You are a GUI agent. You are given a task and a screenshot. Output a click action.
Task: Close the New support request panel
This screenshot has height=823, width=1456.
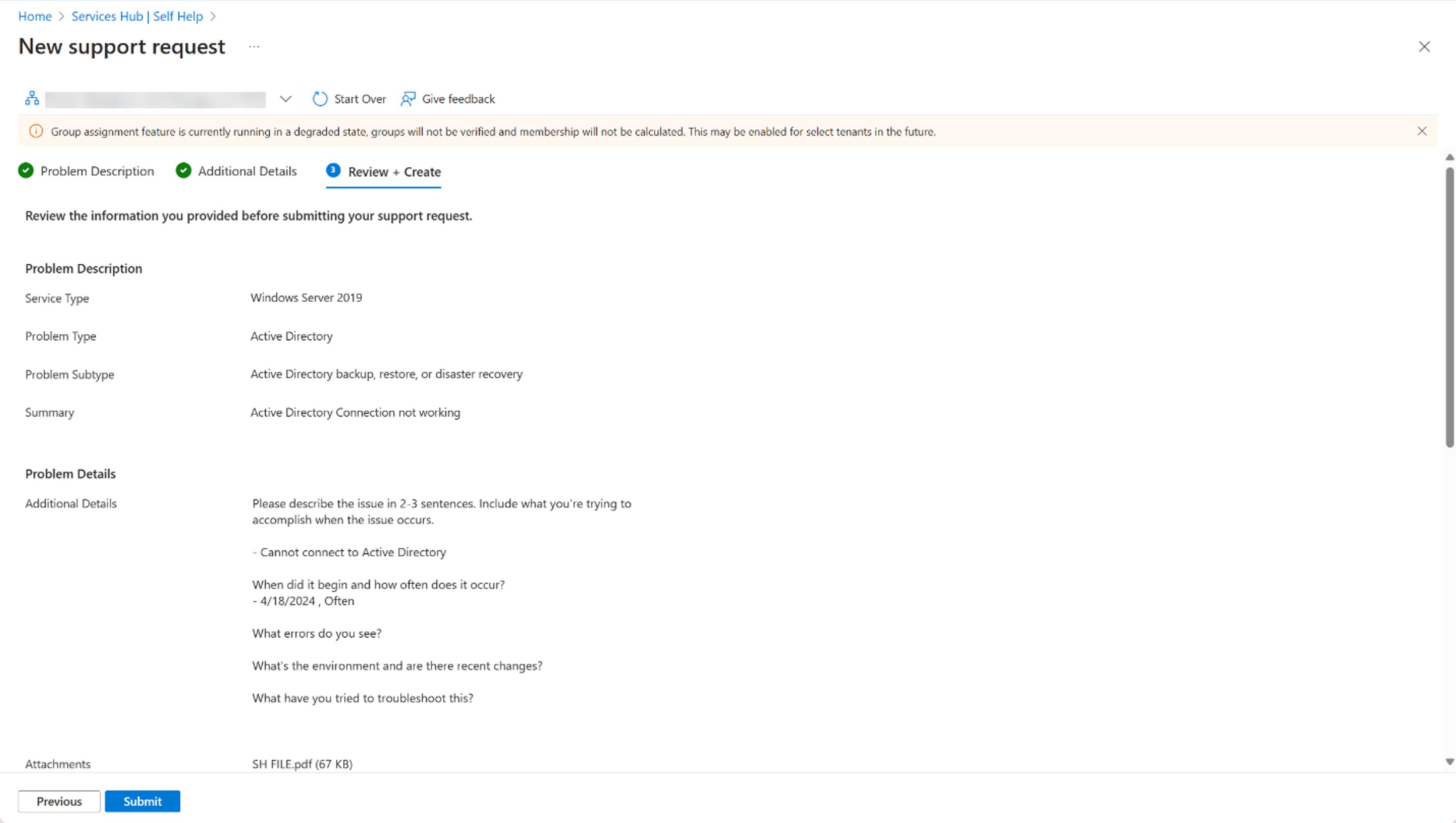click(x=1425, y=47)
